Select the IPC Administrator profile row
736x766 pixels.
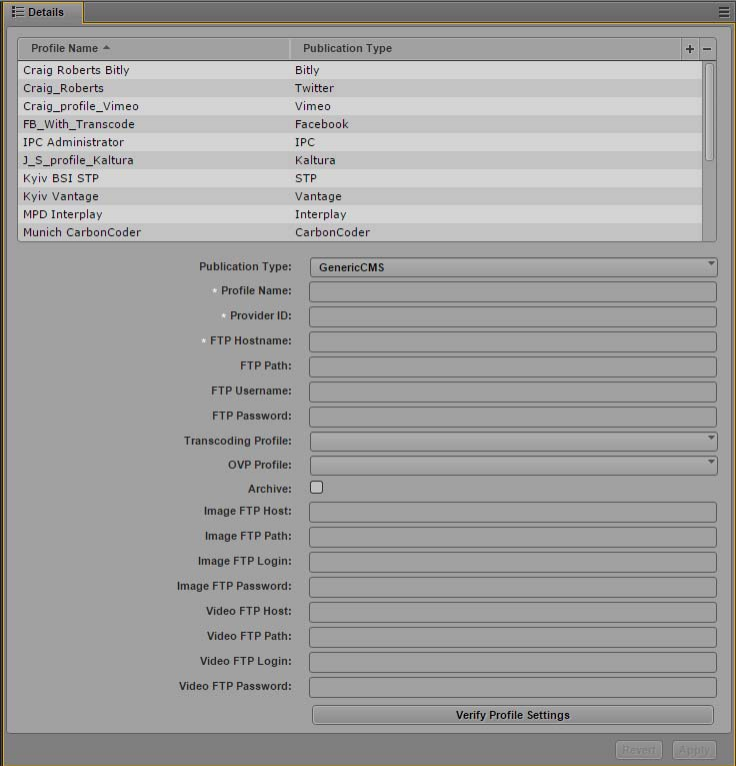click(360, 143)
